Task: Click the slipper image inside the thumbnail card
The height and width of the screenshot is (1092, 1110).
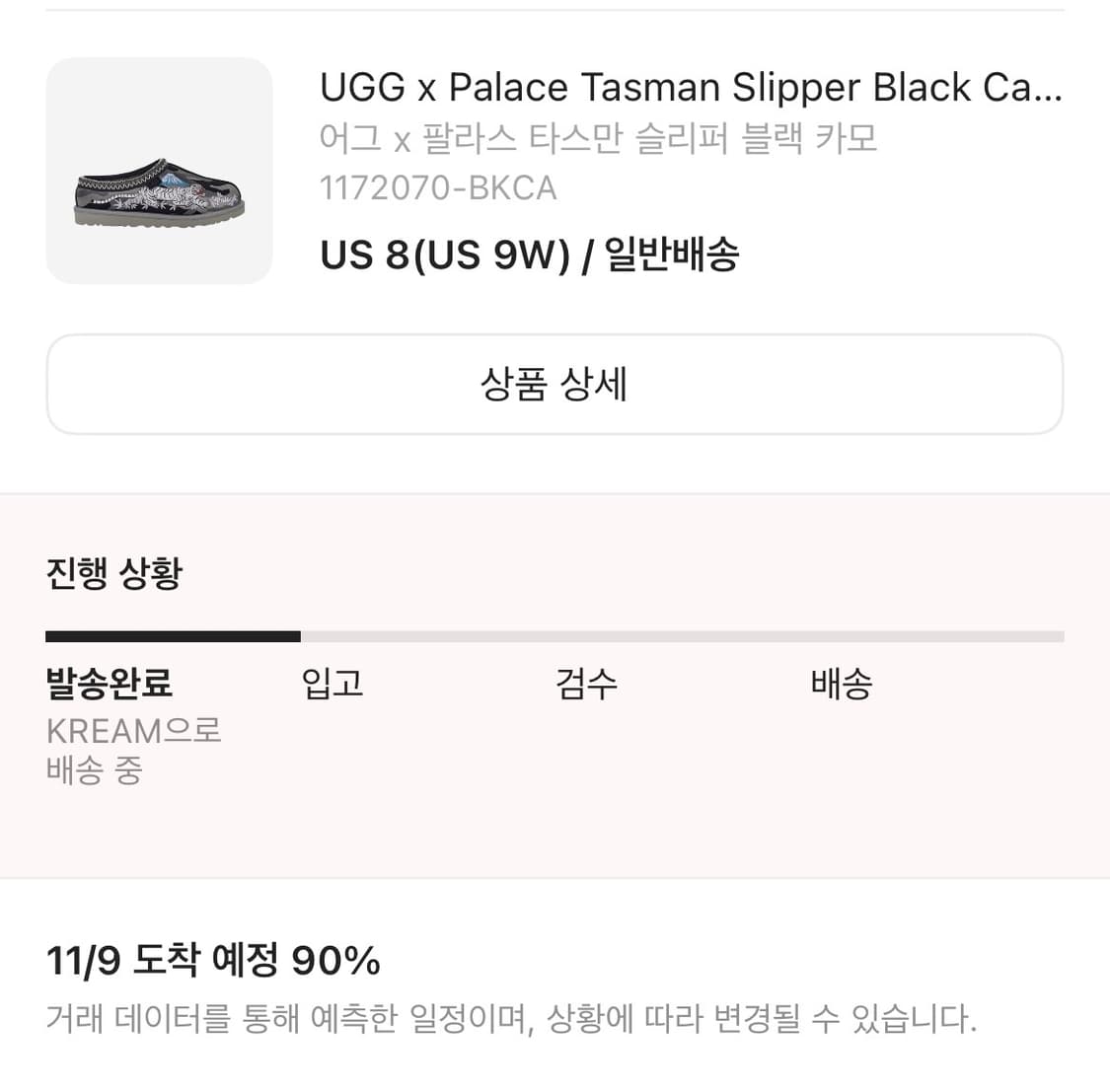Action: click(x=158, y=192)
